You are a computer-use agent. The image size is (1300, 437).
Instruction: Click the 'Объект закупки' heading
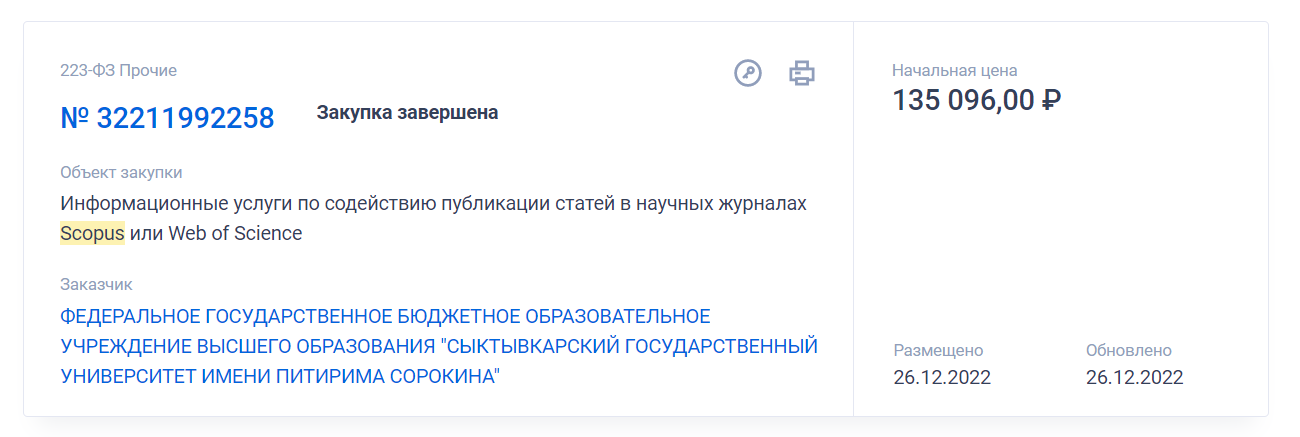(121, 172)
